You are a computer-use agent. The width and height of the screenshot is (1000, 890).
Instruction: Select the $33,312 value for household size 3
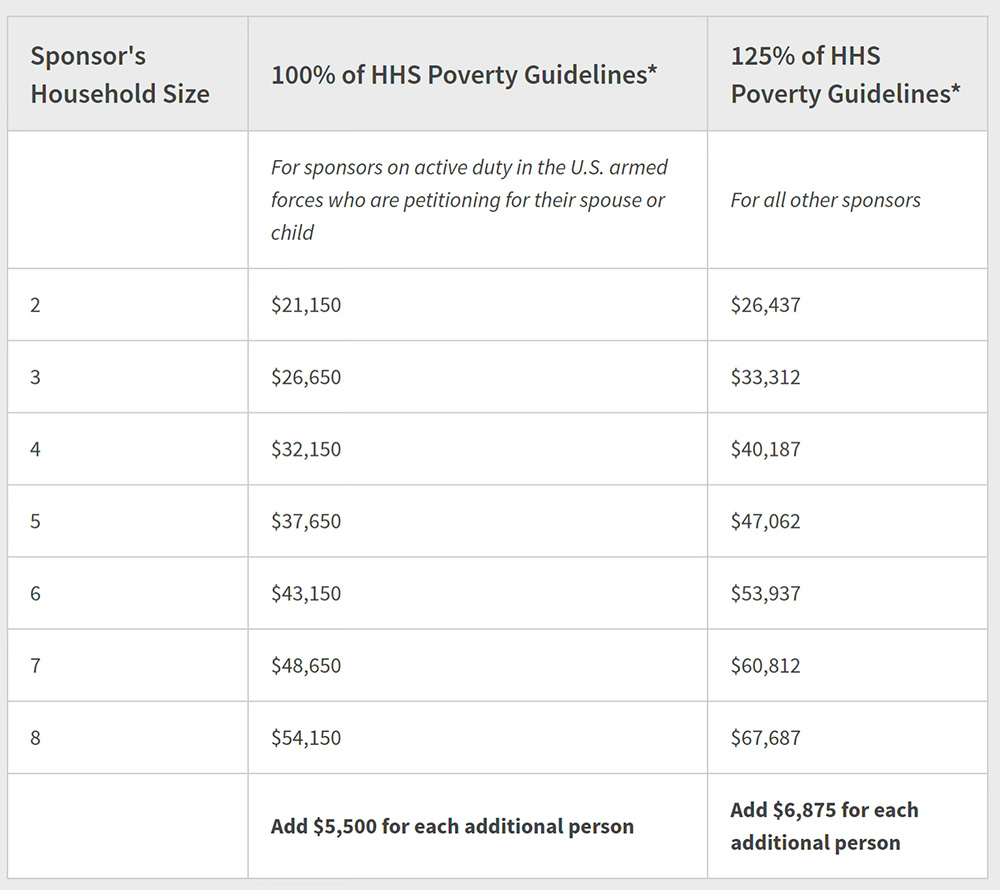coord(765,377)
